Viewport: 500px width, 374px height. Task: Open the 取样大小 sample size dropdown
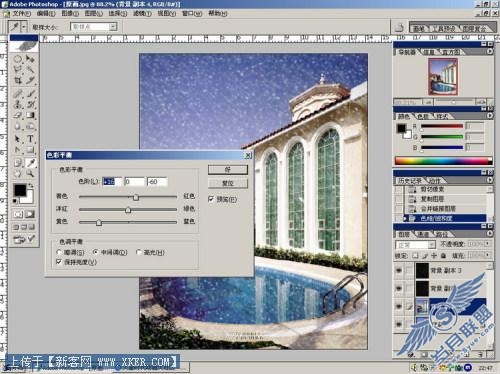coord(113,27)
